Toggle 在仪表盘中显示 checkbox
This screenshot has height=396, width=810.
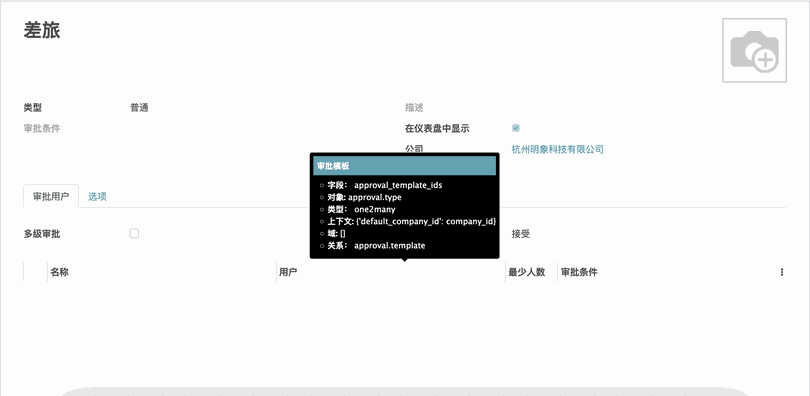pyautogui.click(x=516, y=128)
